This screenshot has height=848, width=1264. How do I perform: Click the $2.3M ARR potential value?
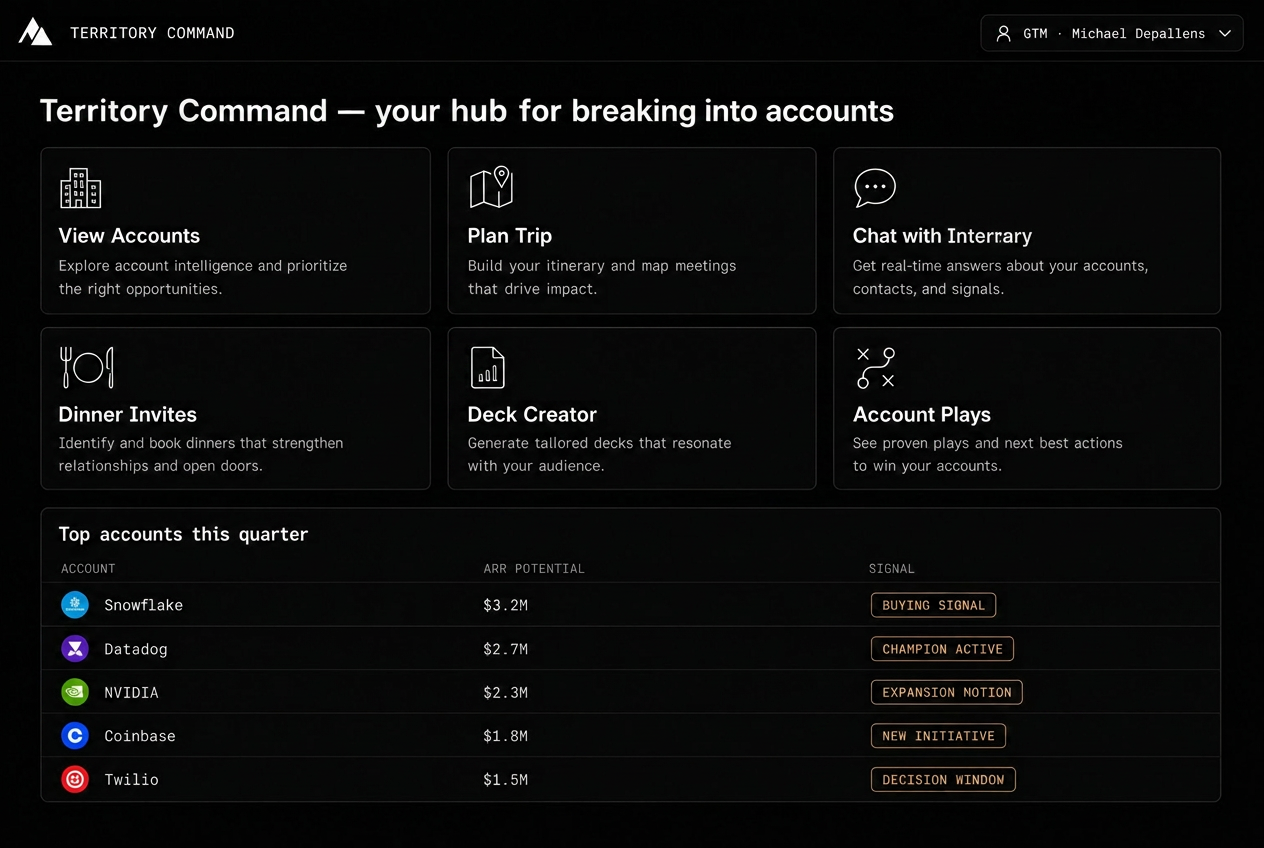click(x=505, y=692)
